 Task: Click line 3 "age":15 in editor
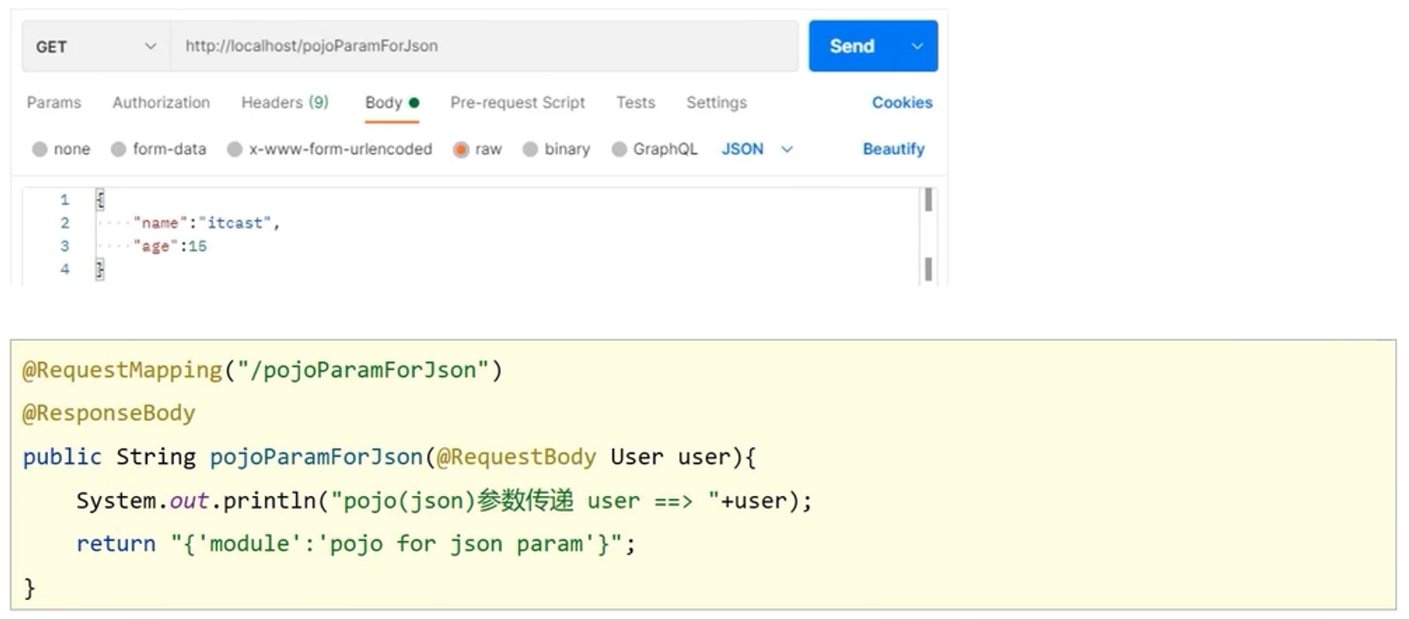click(x=169, y=246)
